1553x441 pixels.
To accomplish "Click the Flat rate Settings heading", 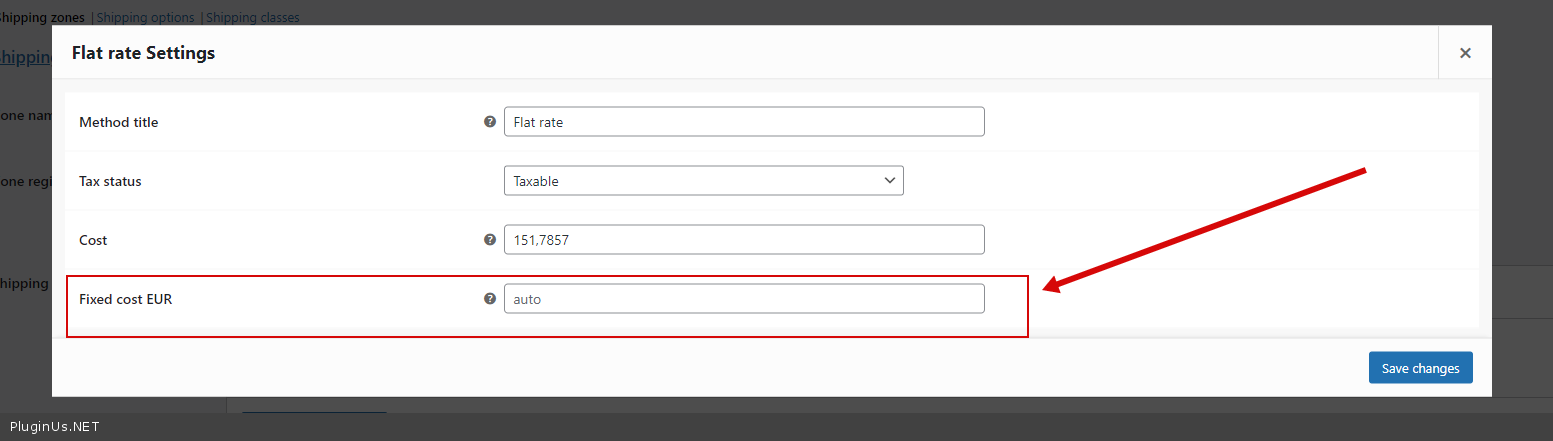I will pyautogui.click(x=143, y=53).
